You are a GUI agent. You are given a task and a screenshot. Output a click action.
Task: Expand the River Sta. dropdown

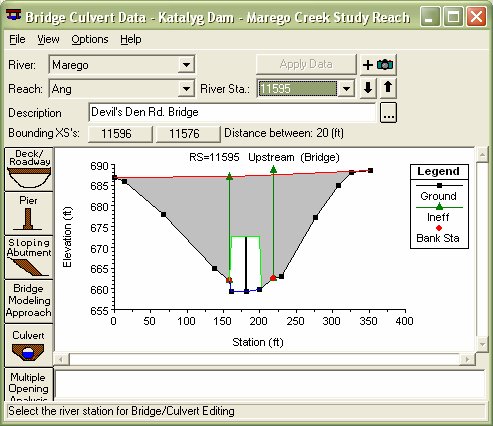point(346,89)
